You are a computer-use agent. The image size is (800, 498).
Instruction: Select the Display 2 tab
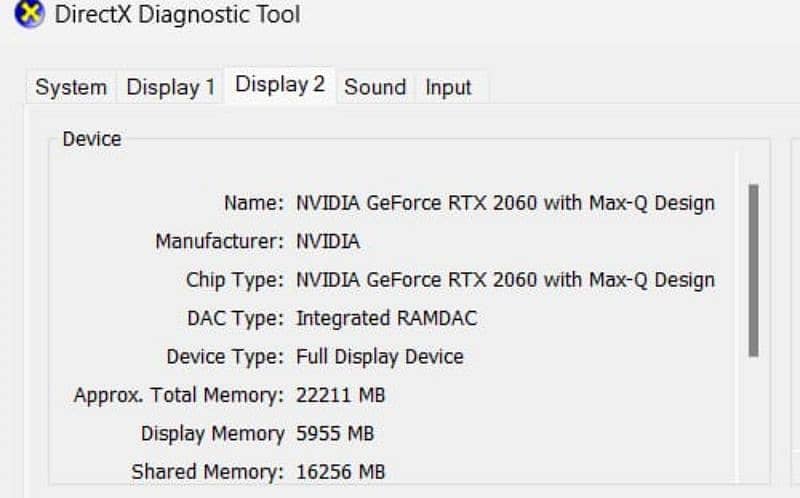coord(280,85)
